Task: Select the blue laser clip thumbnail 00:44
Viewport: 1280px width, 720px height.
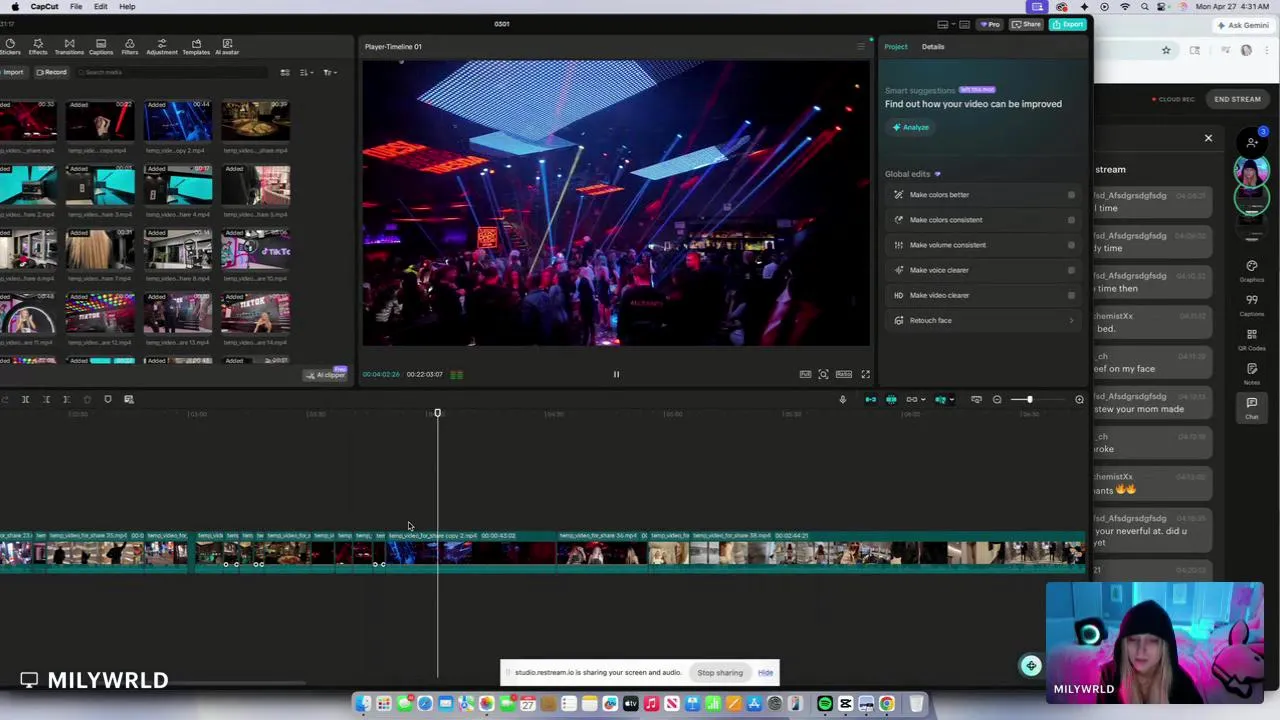Action: (177, 121)
